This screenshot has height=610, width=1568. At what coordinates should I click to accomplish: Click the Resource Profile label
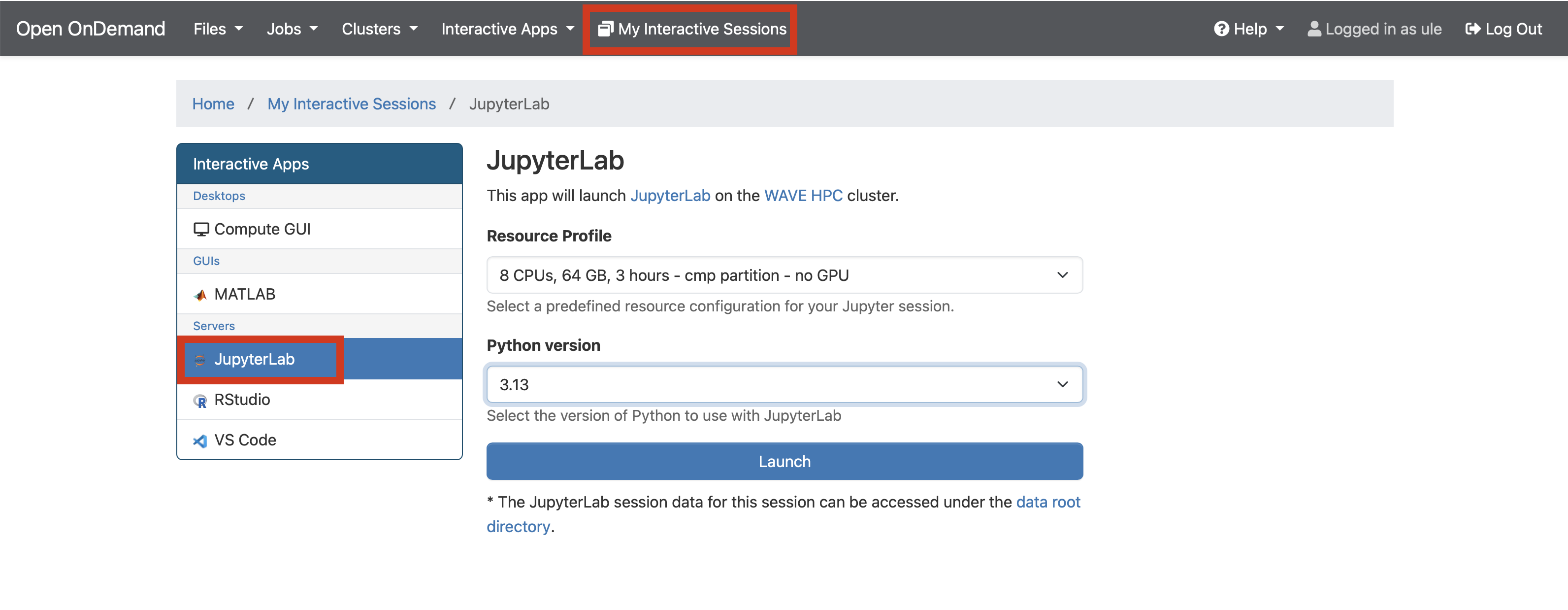(549, 236)
